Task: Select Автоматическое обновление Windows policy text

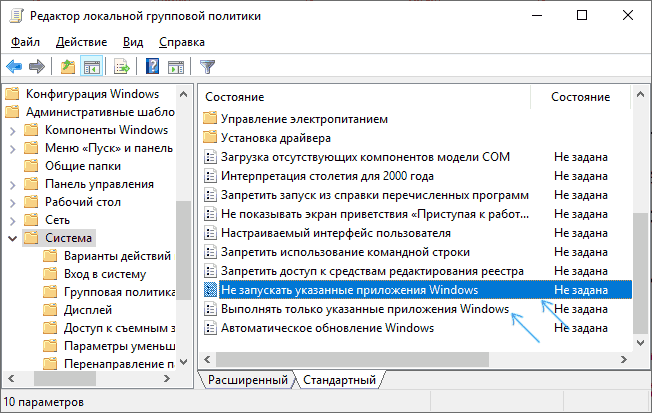Action: [x=327, y=328]
